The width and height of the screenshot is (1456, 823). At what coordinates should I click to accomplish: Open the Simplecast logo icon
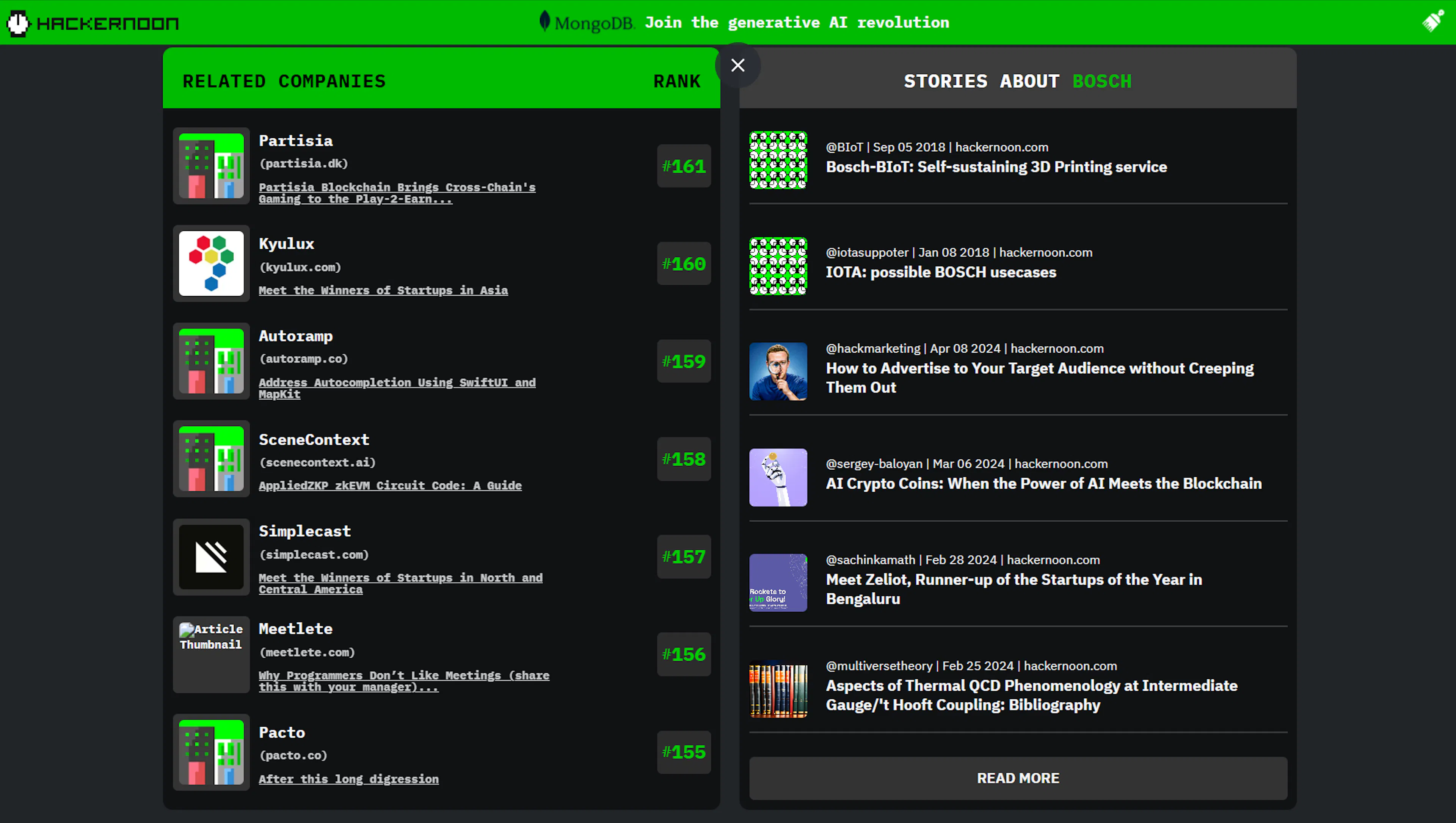[212, 557]
